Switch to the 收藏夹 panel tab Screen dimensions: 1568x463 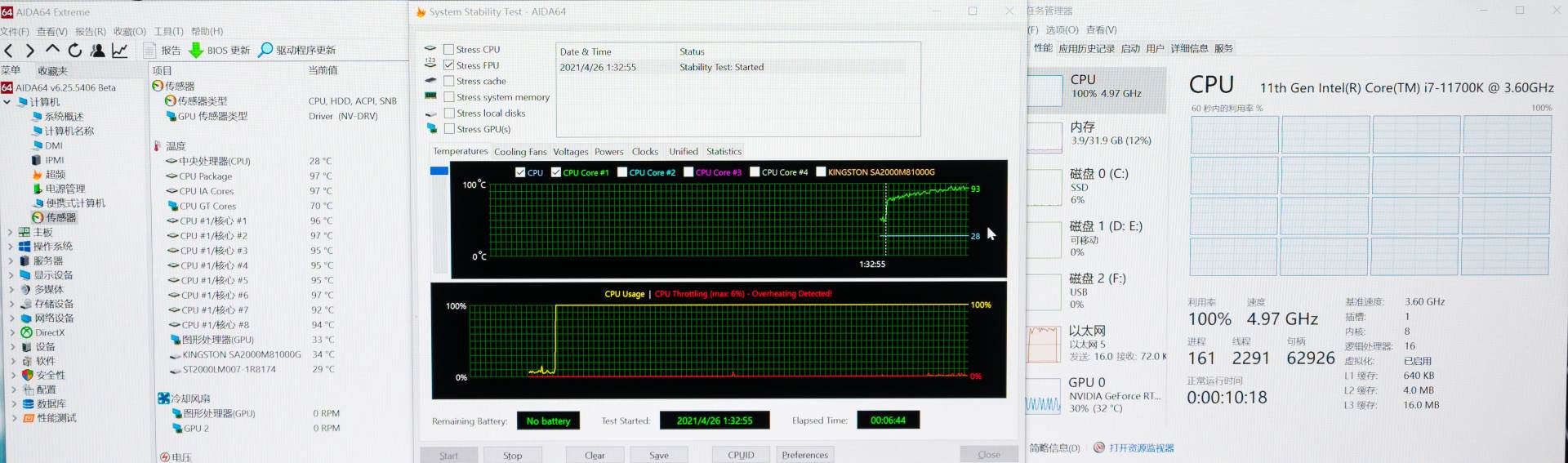tap(52, 71)
